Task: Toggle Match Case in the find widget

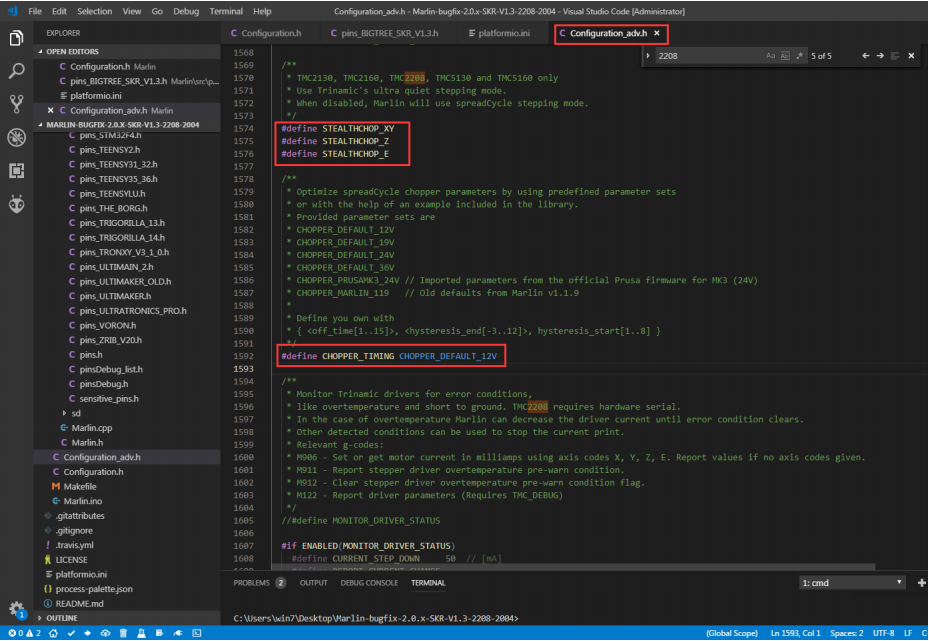Action: pos(770,56)
